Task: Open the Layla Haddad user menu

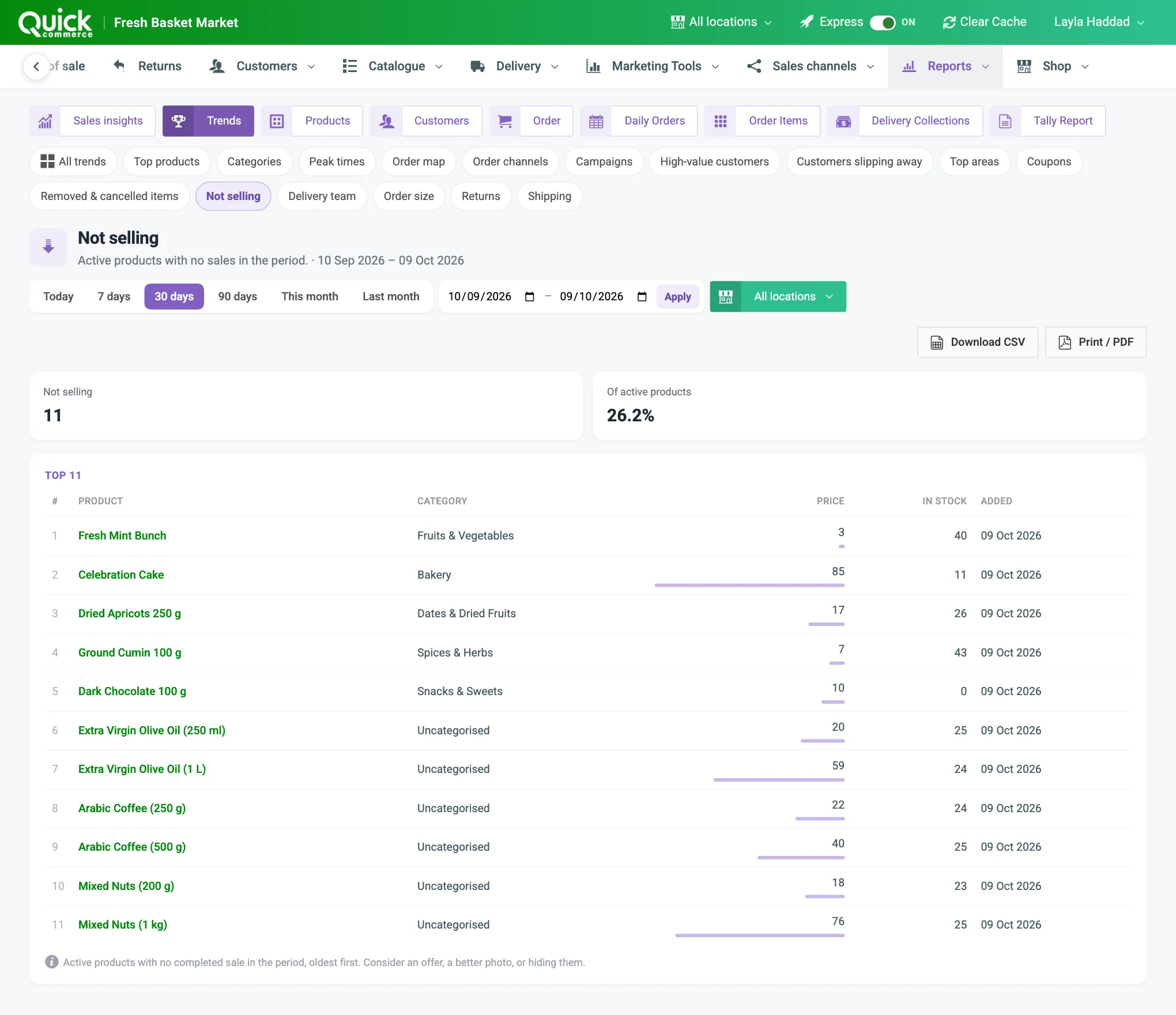Action: tap(1099, 22)
